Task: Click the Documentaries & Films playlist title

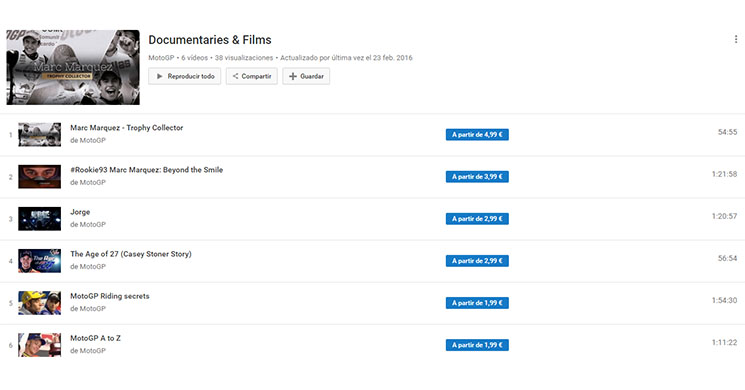Action: pos(210,40)
